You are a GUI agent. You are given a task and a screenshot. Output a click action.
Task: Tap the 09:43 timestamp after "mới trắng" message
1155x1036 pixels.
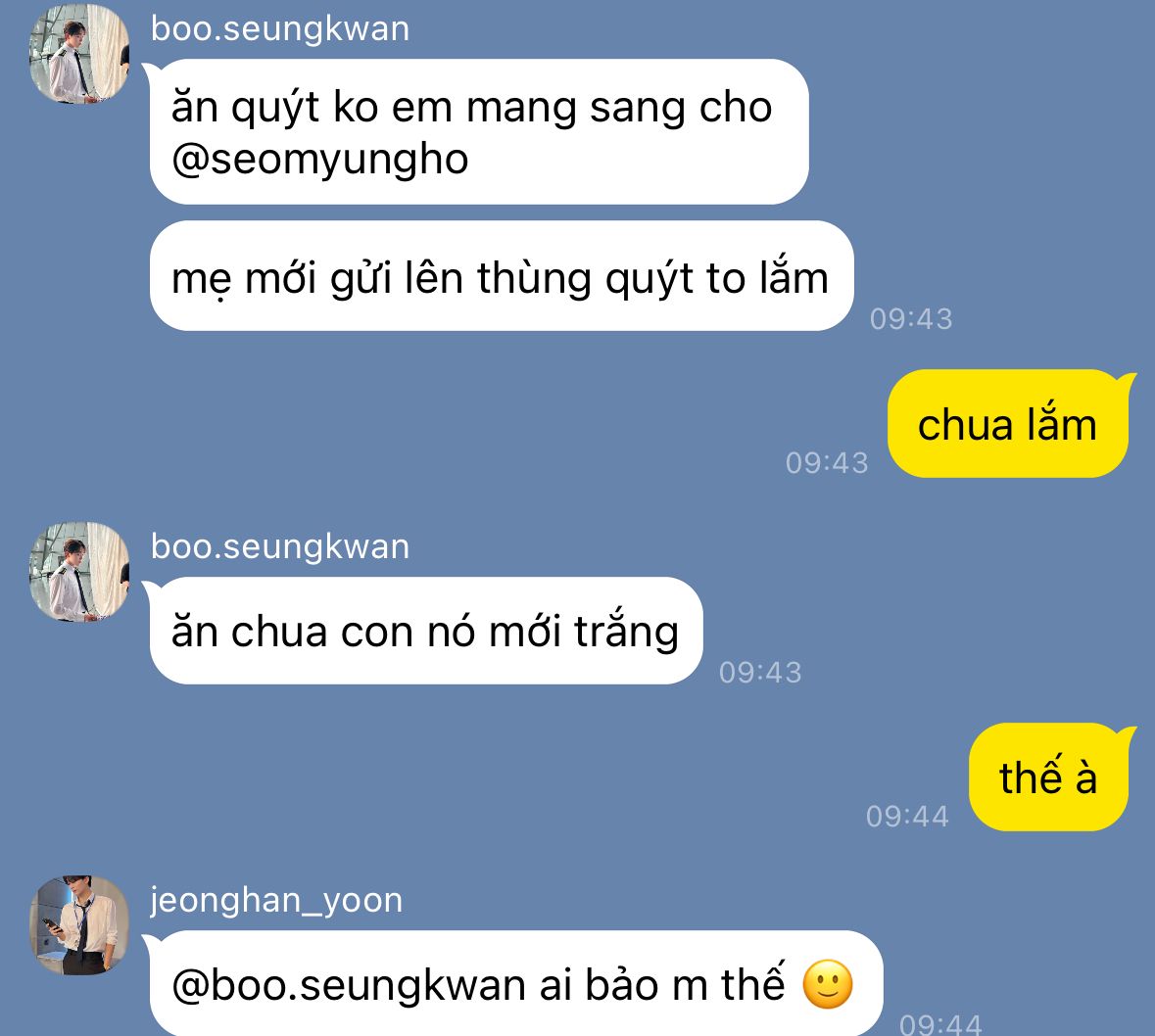760,673
